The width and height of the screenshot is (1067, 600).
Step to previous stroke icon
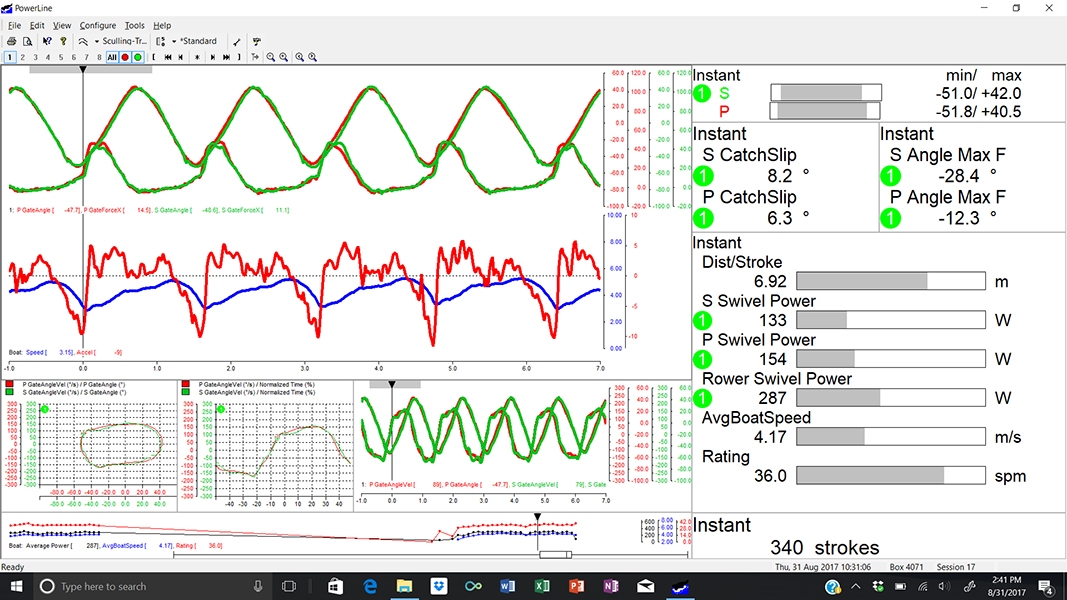click(180, 57)
